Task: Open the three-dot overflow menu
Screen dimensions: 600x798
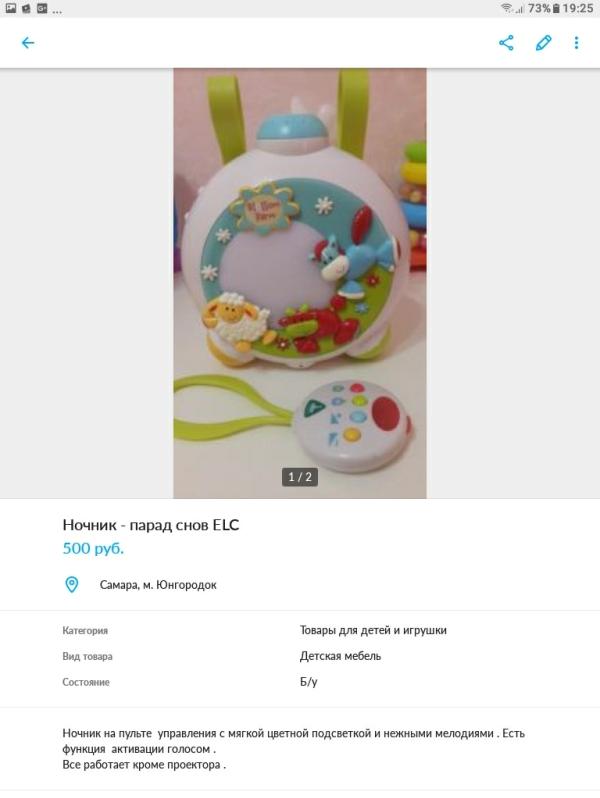Action: [x=577, y=43]
